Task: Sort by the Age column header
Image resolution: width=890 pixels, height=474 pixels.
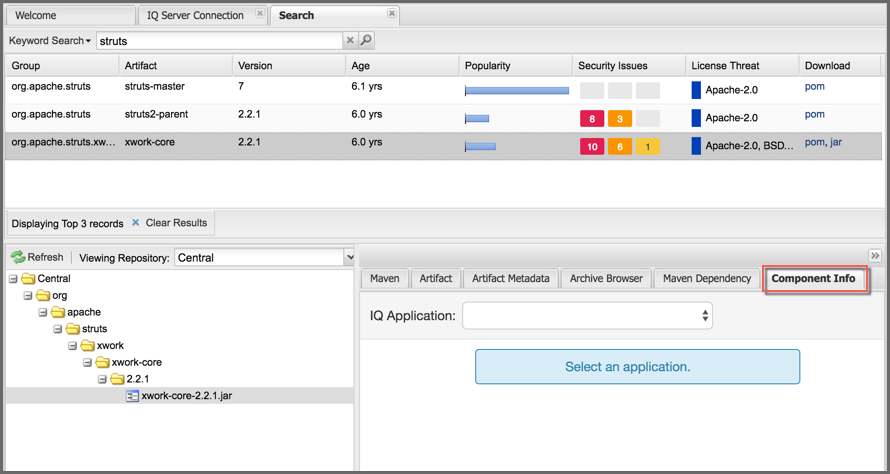Action: [402, 66]
